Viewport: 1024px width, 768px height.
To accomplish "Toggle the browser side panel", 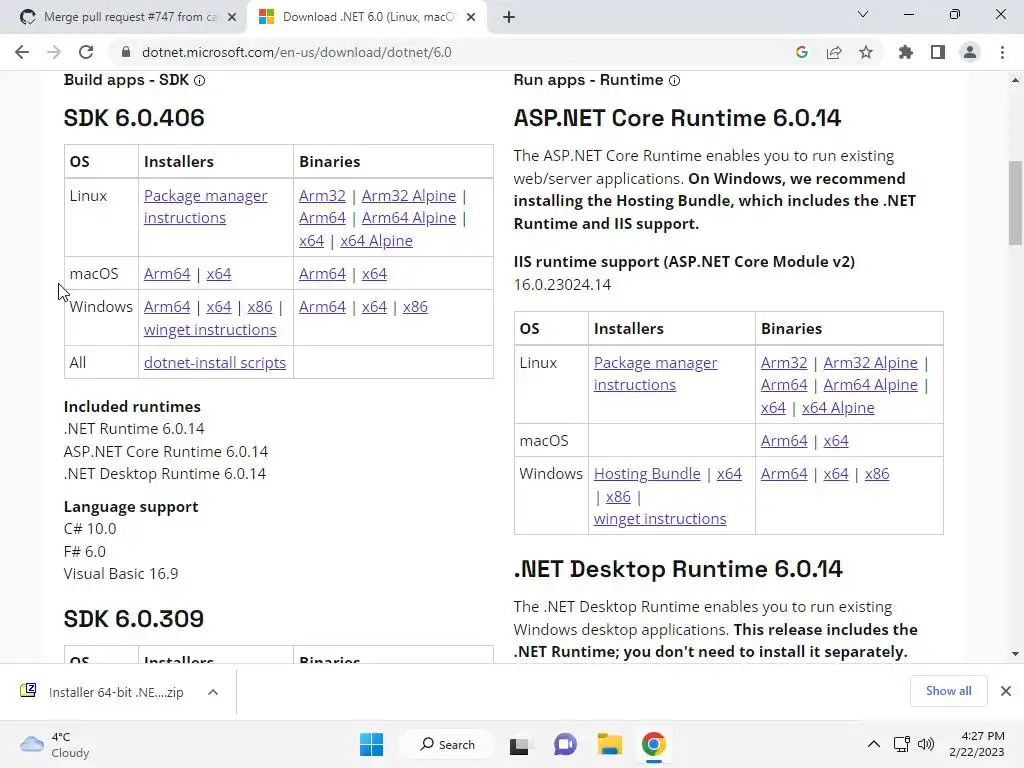I will click(938, 52).
